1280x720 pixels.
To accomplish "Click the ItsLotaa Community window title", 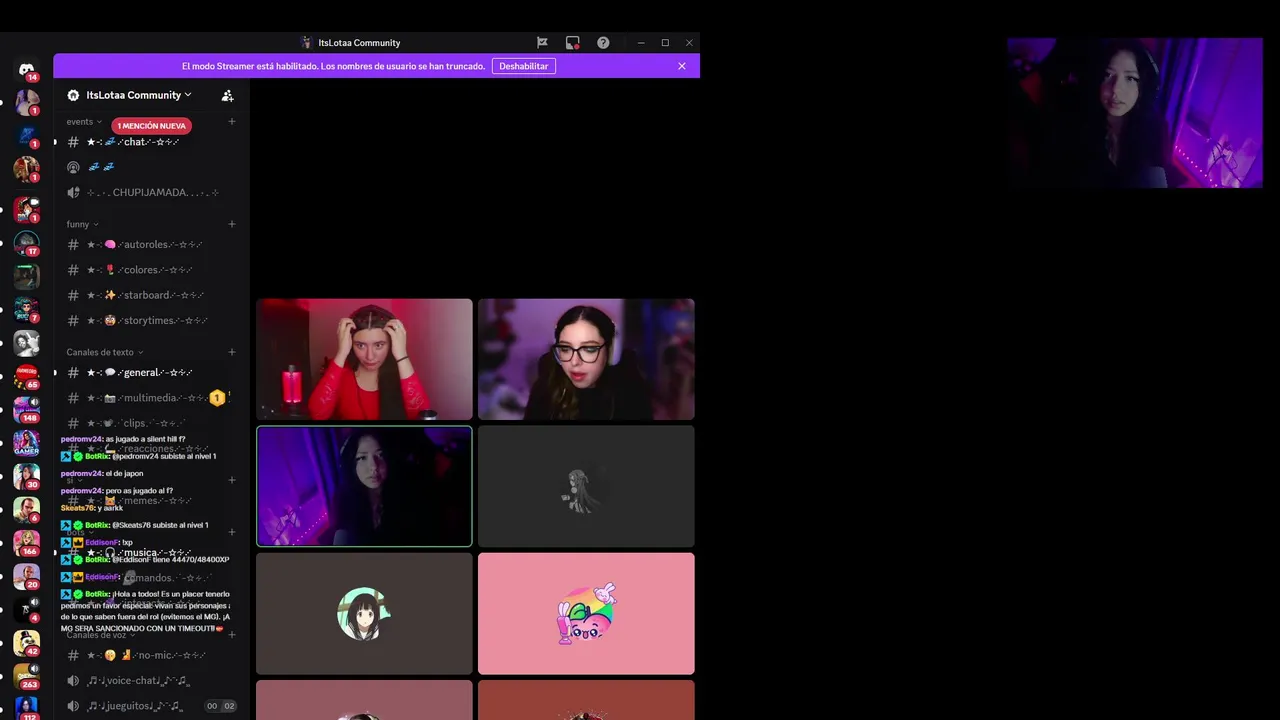I will pyautogui.click(x=359, y=43).
